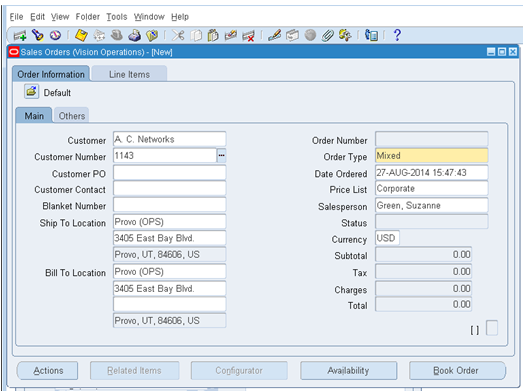523x392 pixels.
Task: Click the Folder Tools icon
Action: 345,35
